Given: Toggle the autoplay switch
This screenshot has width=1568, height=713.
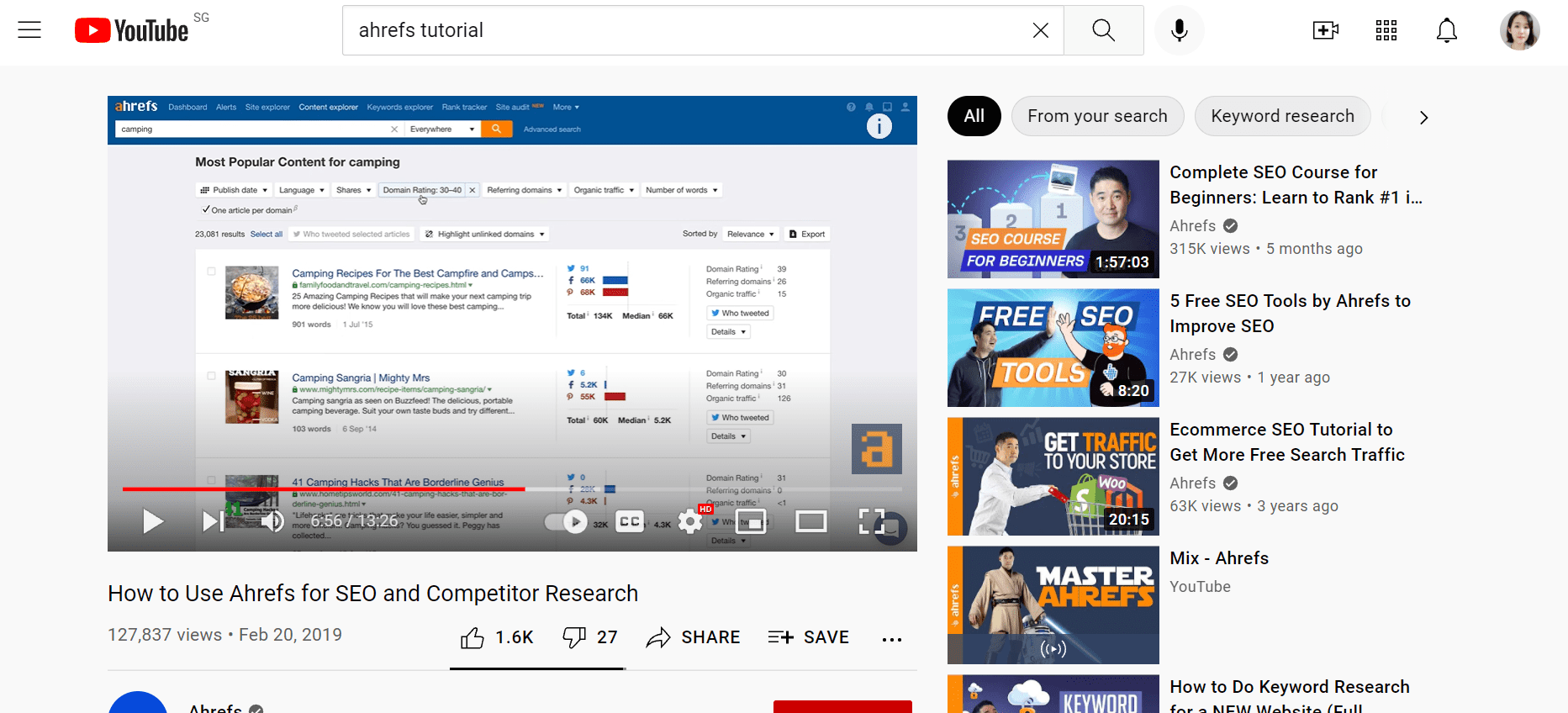Looking at the screenshot, I should pyautogui.click(x=566, y=521).
